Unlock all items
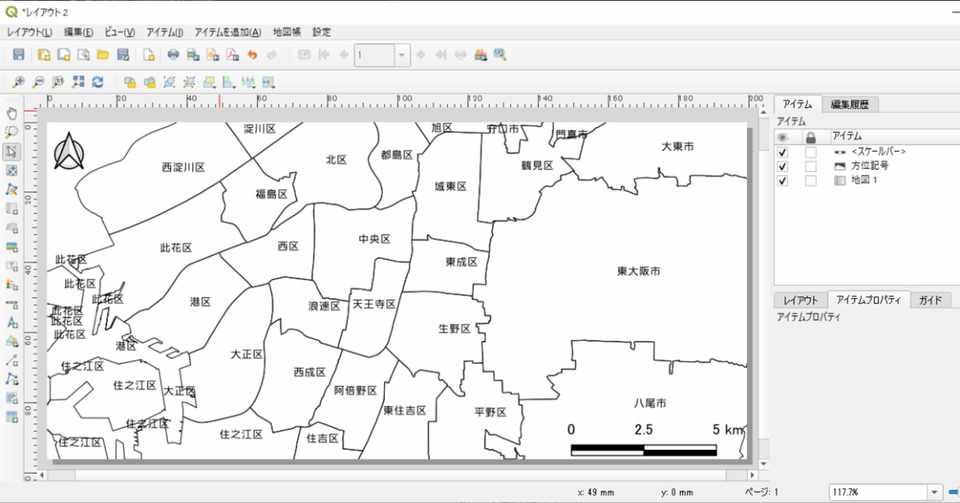The image size is (960, 503). click(149, 82)
